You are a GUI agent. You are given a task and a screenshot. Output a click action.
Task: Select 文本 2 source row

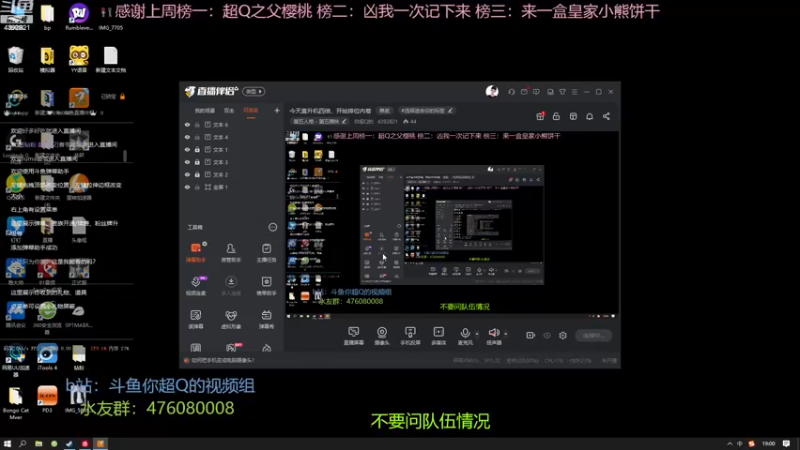(x=232, y=174)
